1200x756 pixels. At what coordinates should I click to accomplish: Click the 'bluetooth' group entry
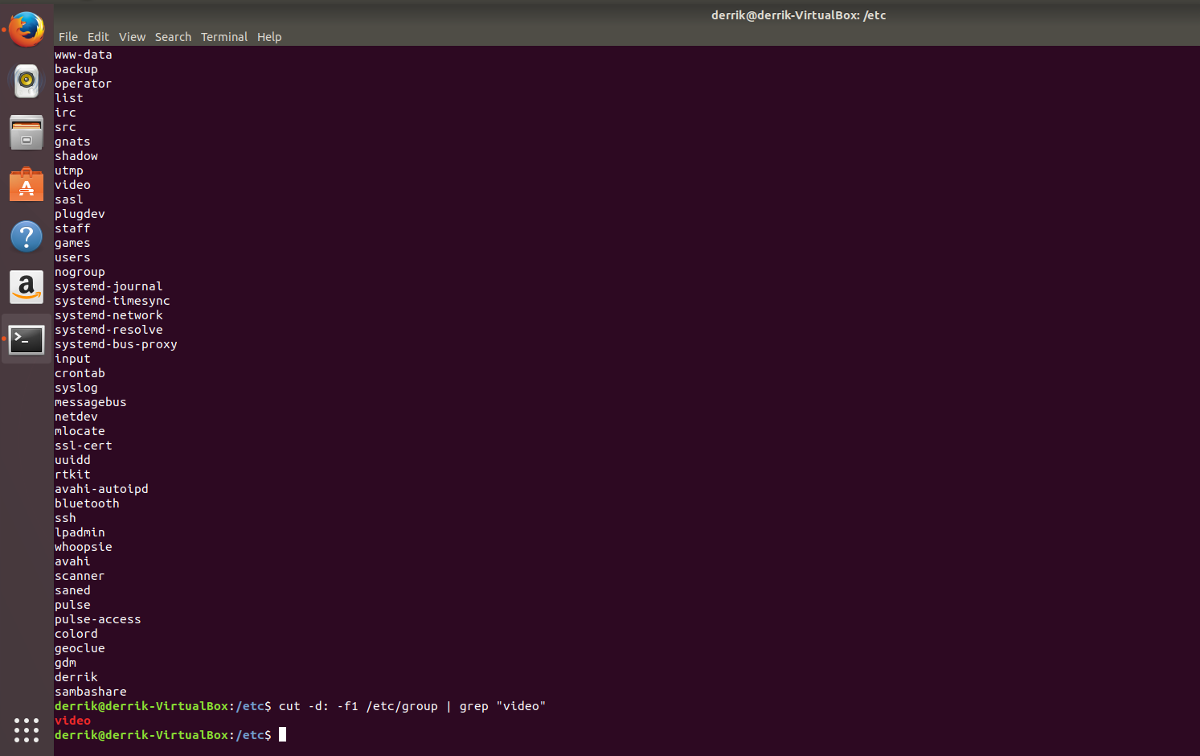[87, 504]
